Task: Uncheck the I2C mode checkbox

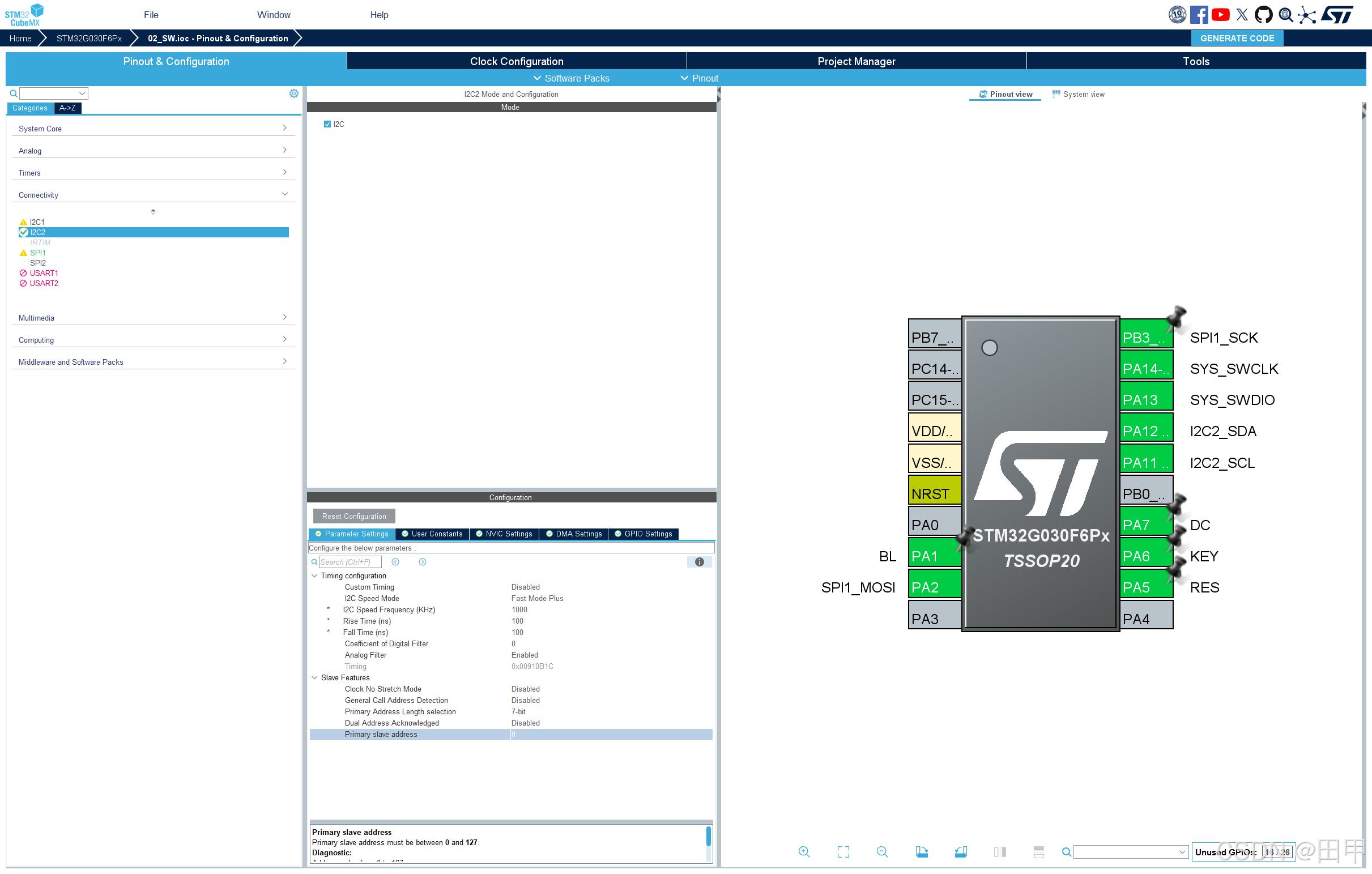Action: [327, 124]
